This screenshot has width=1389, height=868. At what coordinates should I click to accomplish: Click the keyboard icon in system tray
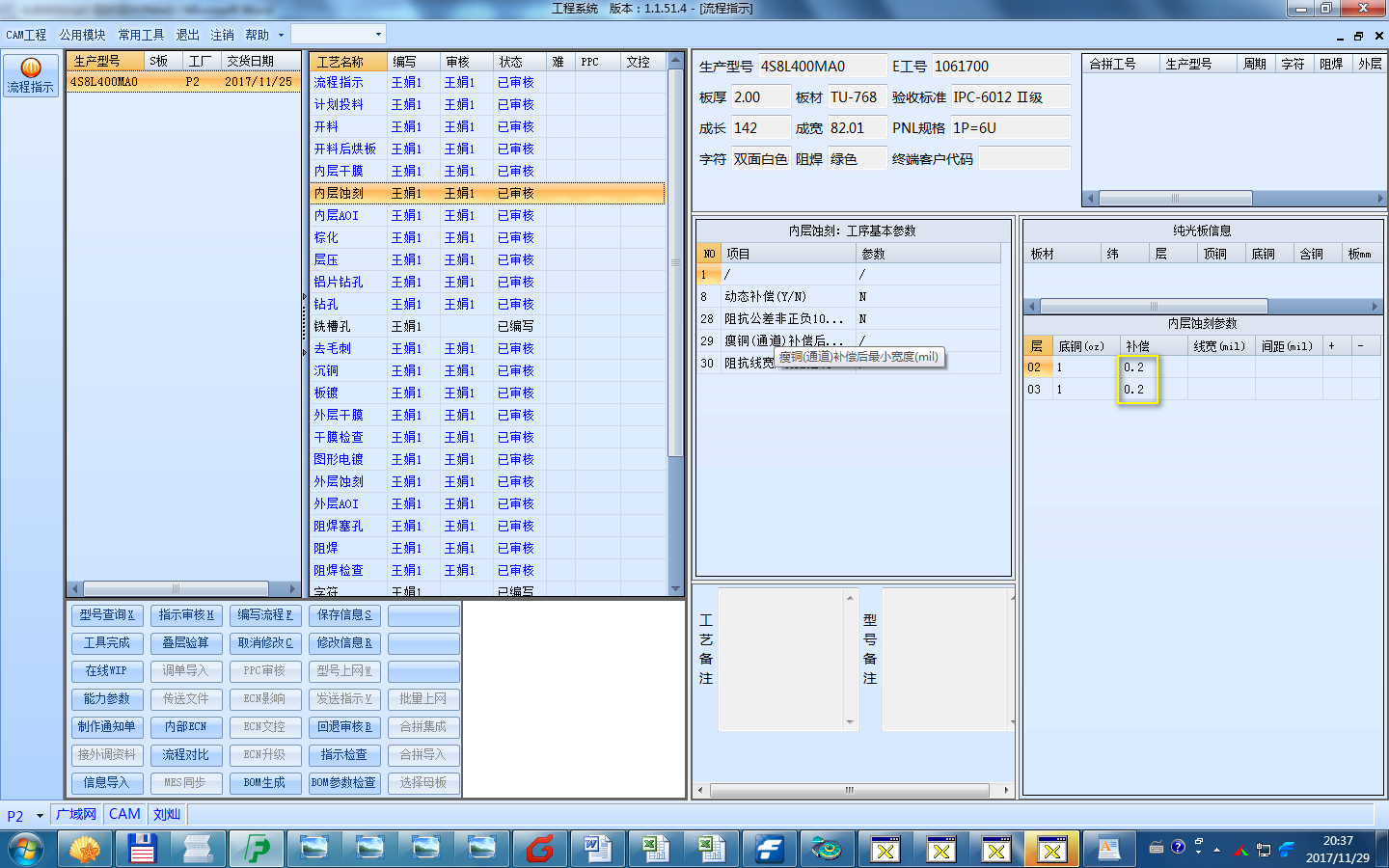[x=1157, y=848]
